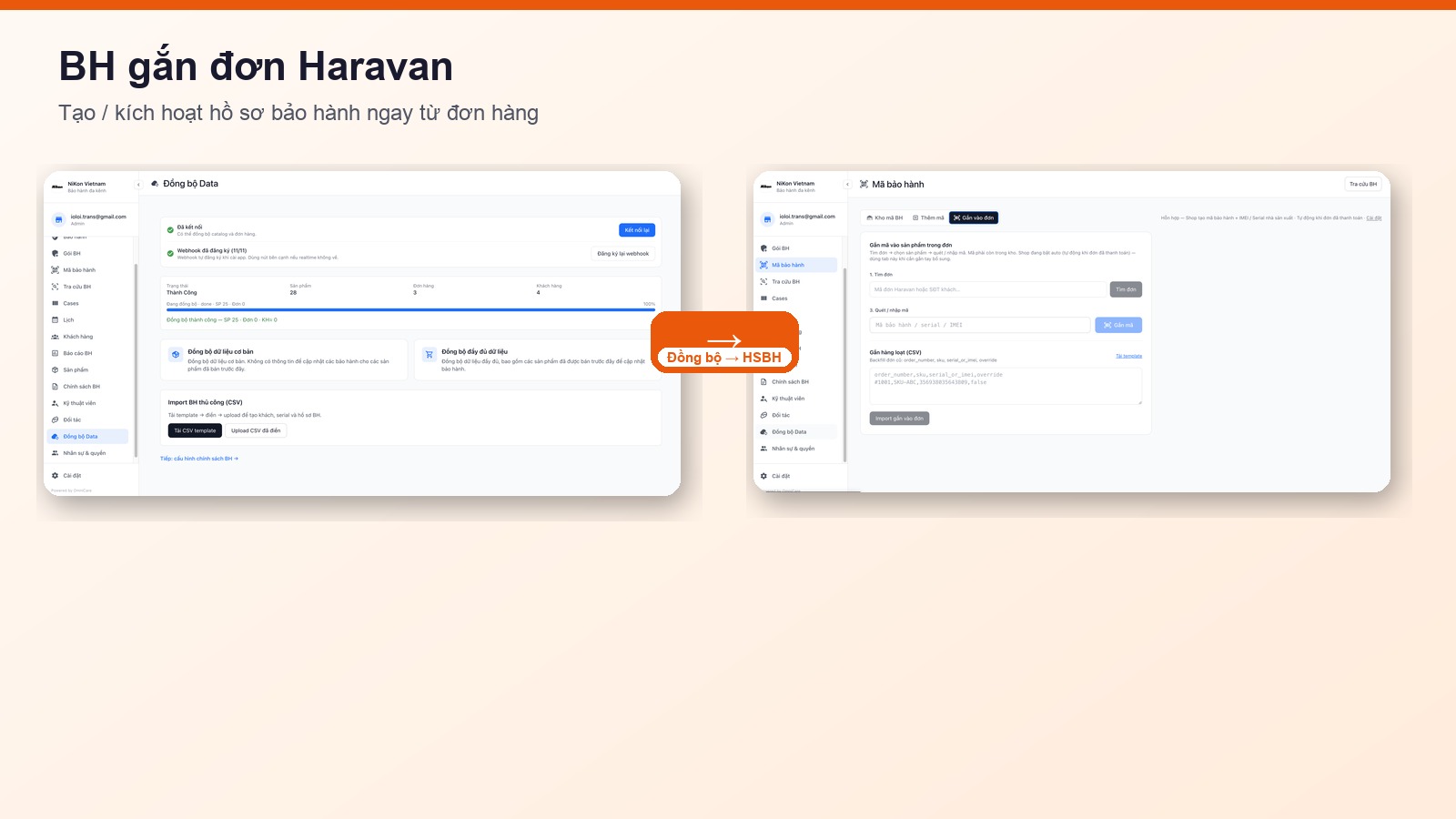Screen dimensions: 1456x819
Task: Click the sync progress bar at 100%
Action: click(x=410, y=310)
